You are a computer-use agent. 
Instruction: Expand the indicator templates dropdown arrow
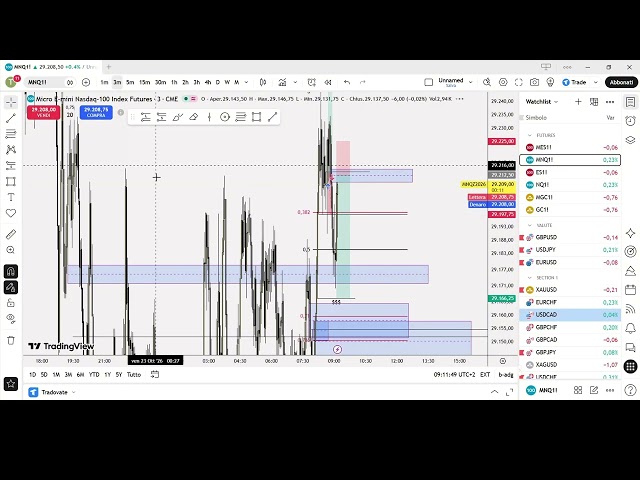coord(295,82)
